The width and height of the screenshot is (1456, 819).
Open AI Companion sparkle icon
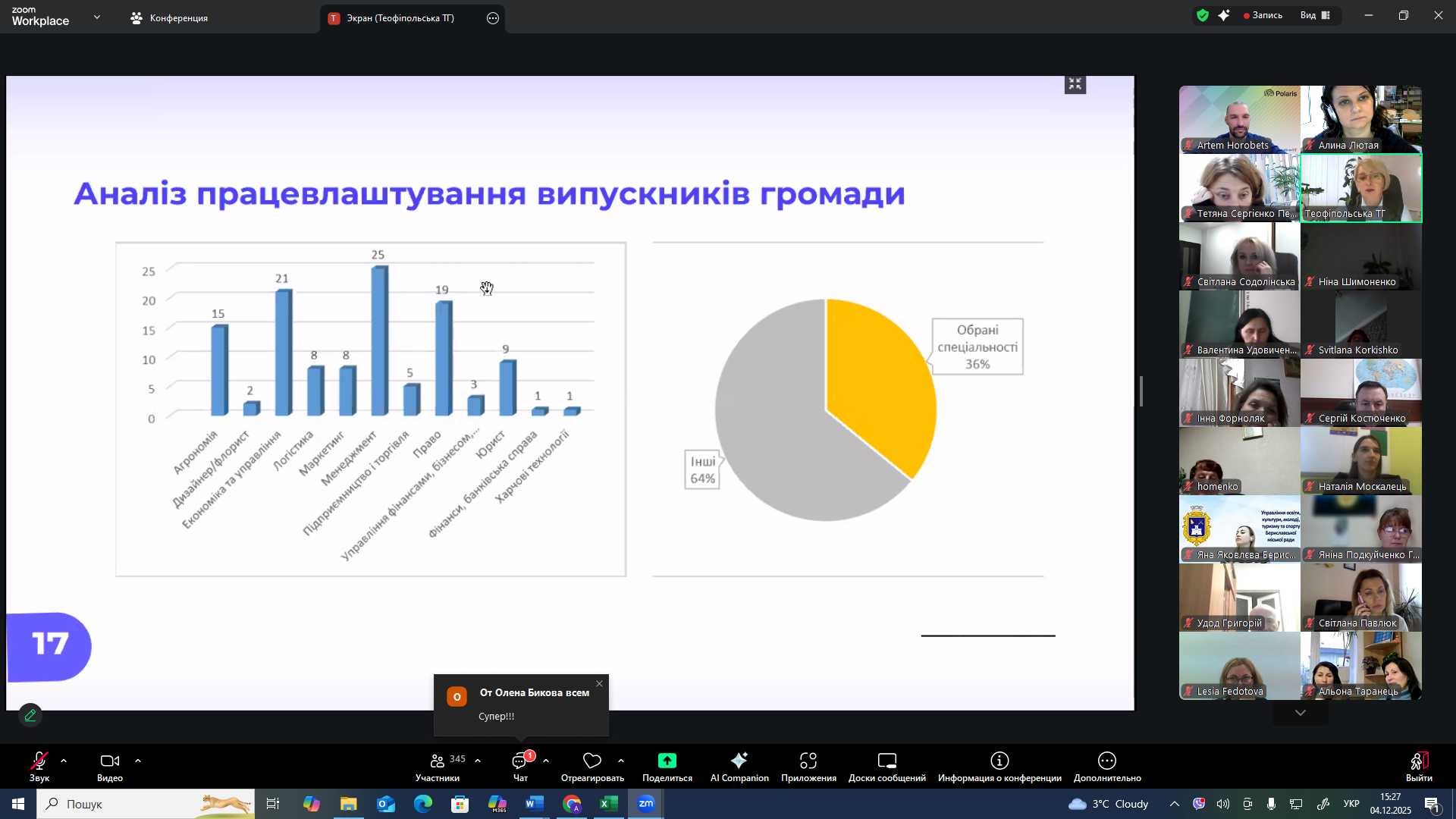739,761
